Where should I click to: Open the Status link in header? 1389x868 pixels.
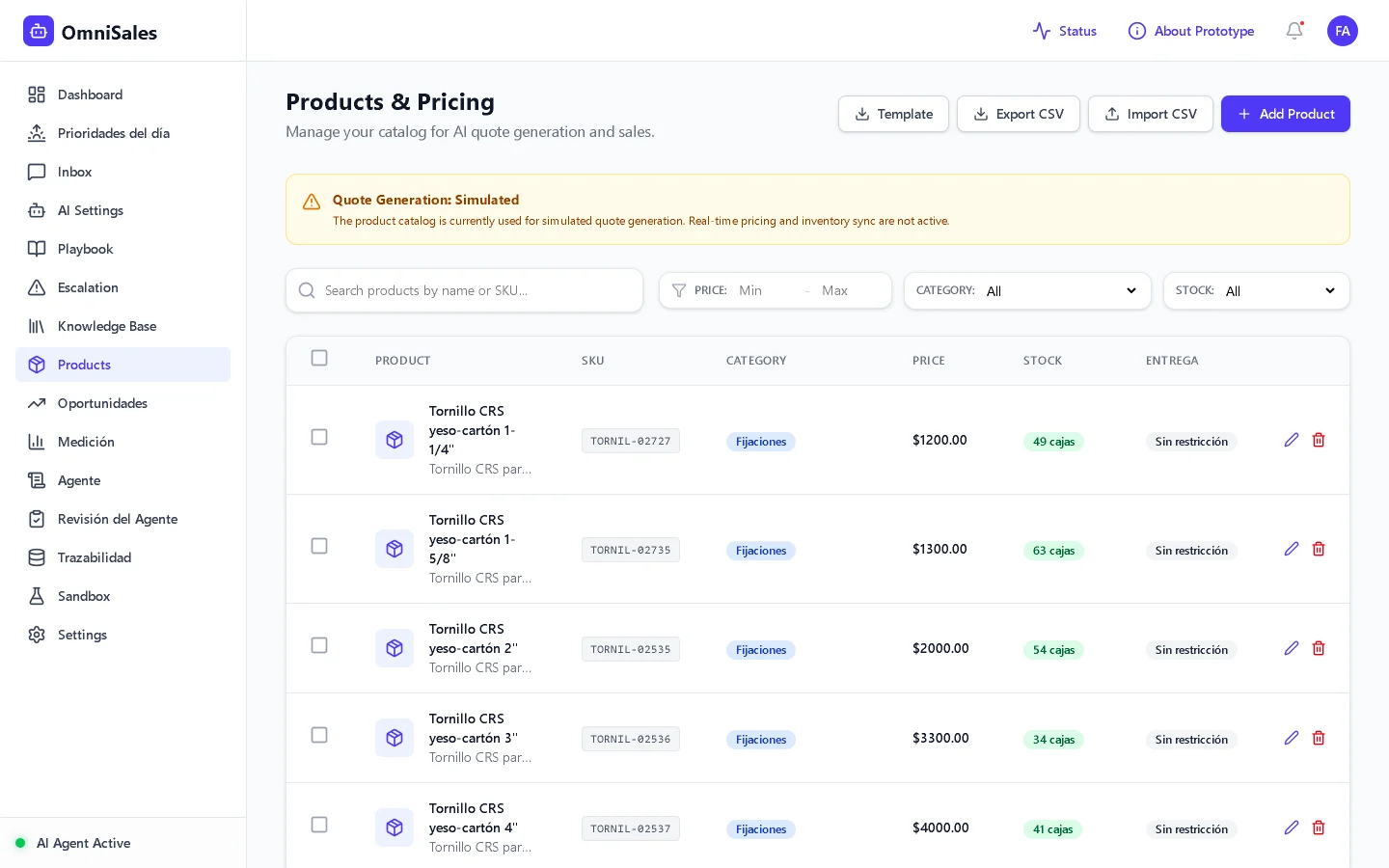click(1064, 31)
